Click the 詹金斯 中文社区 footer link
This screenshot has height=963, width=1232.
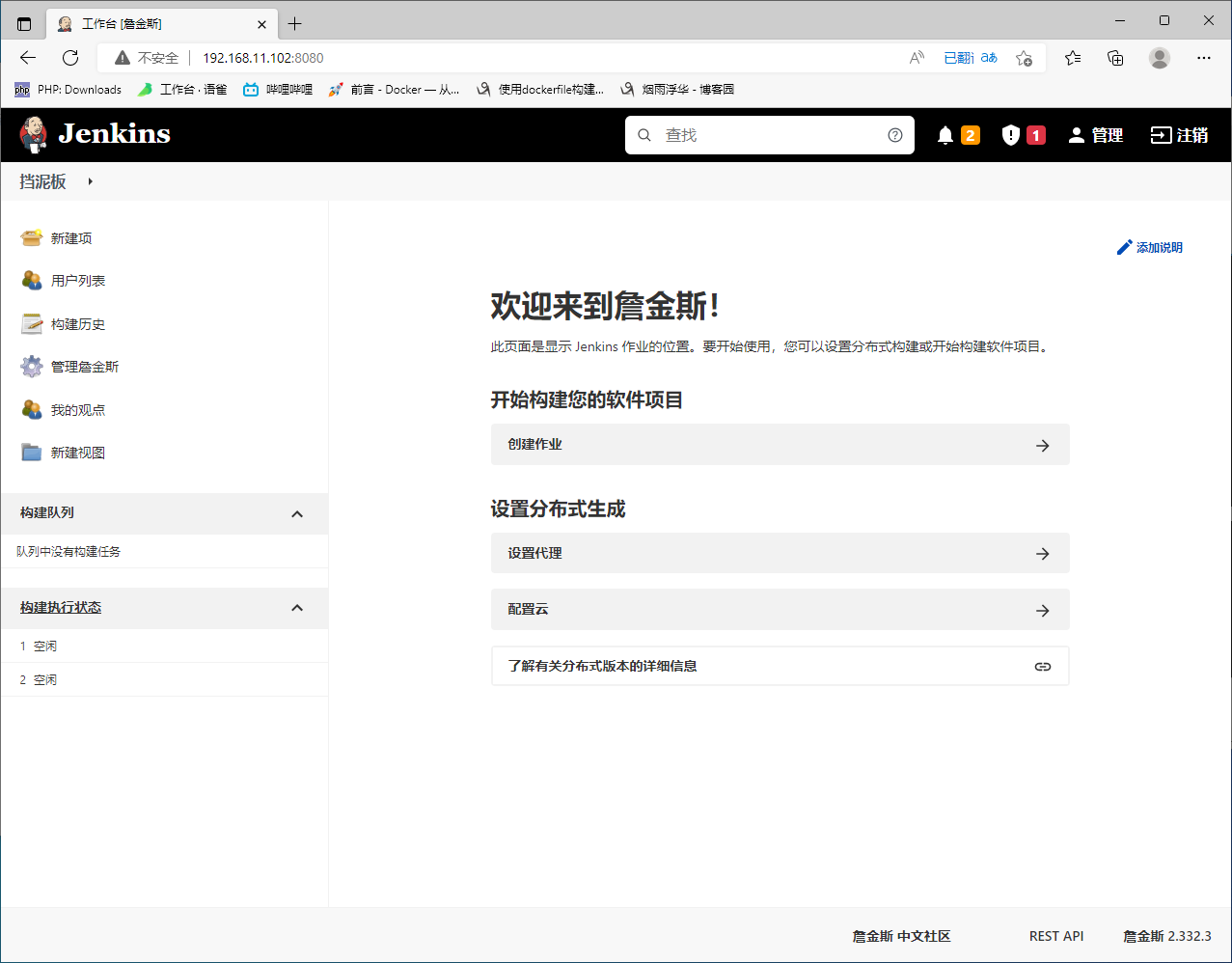[x=901, y=936]
